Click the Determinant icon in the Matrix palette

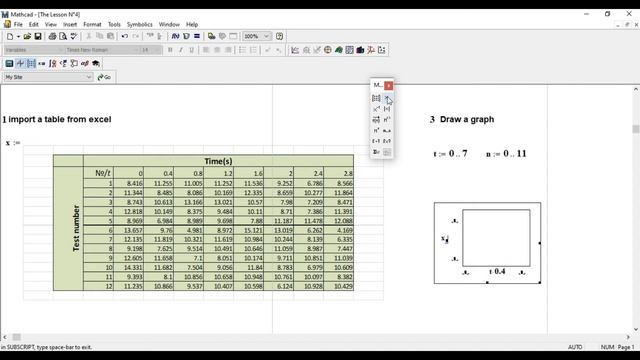pos(387,109)
